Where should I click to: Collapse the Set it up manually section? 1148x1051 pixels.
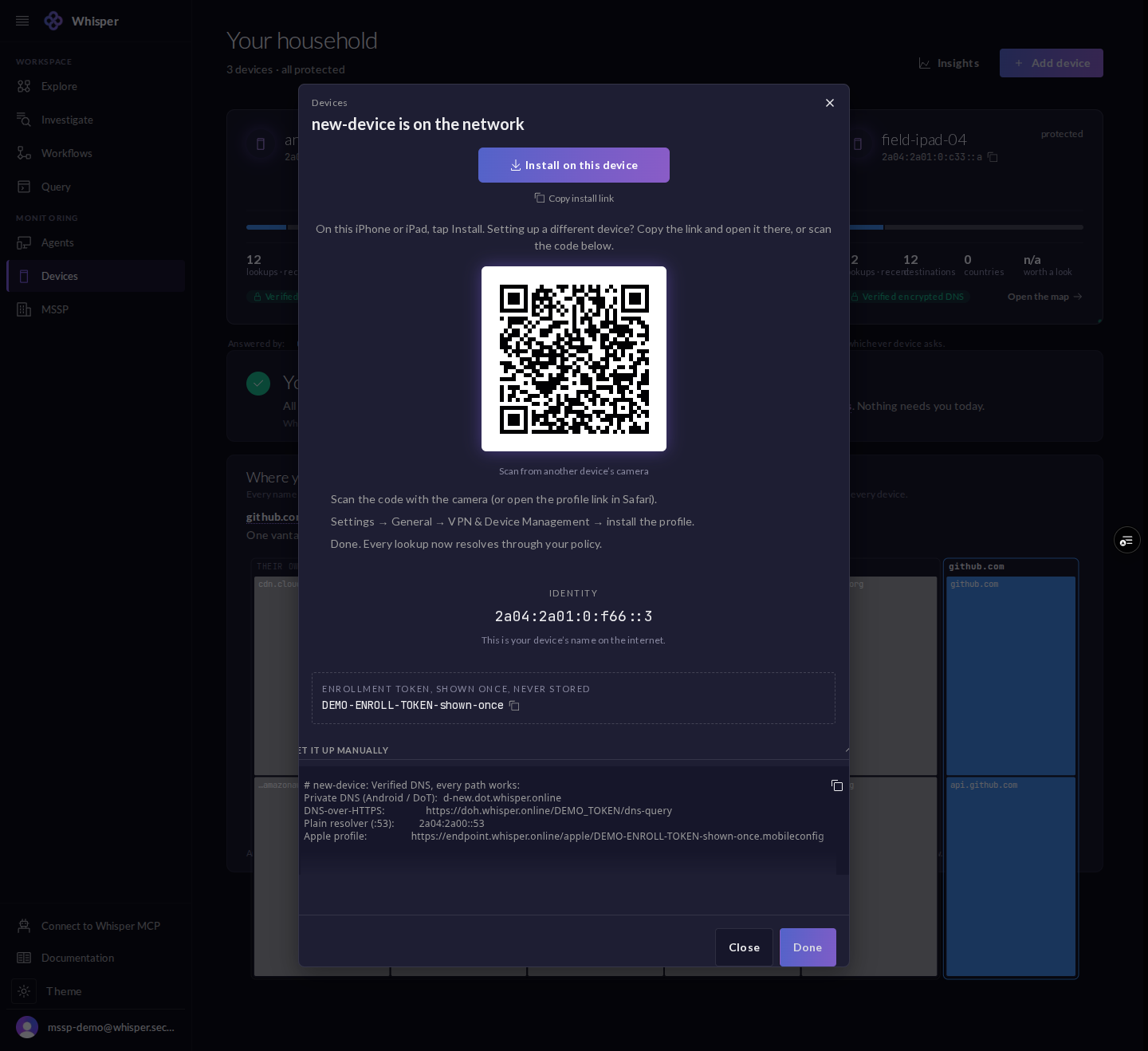pyautogui.click(x=574, y=750)
